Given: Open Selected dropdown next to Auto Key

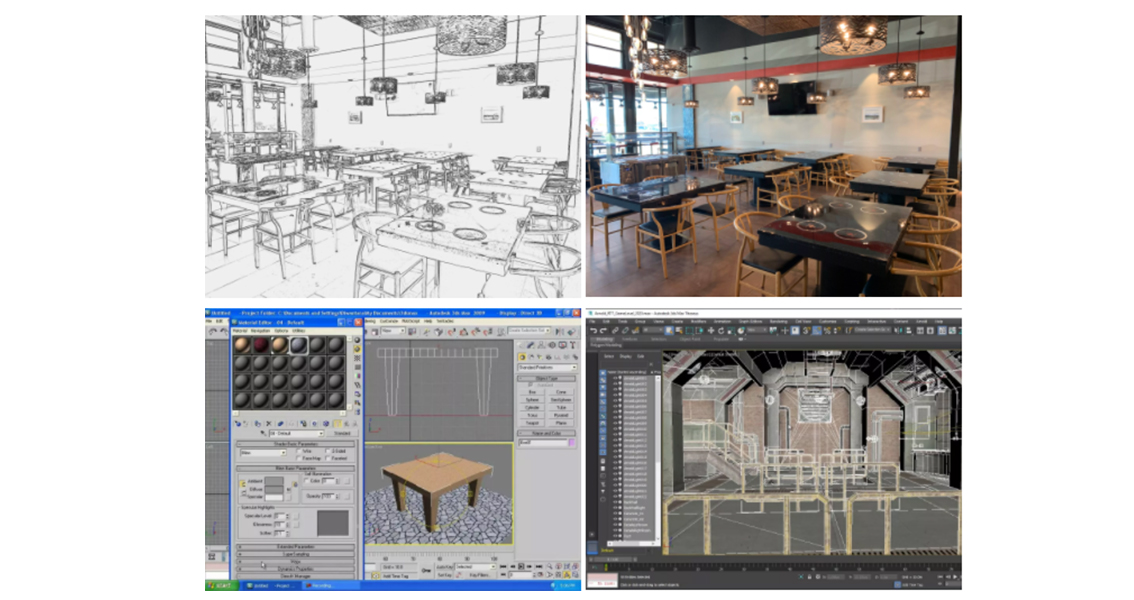Looking at the screenshot, I should pos(474,567).
